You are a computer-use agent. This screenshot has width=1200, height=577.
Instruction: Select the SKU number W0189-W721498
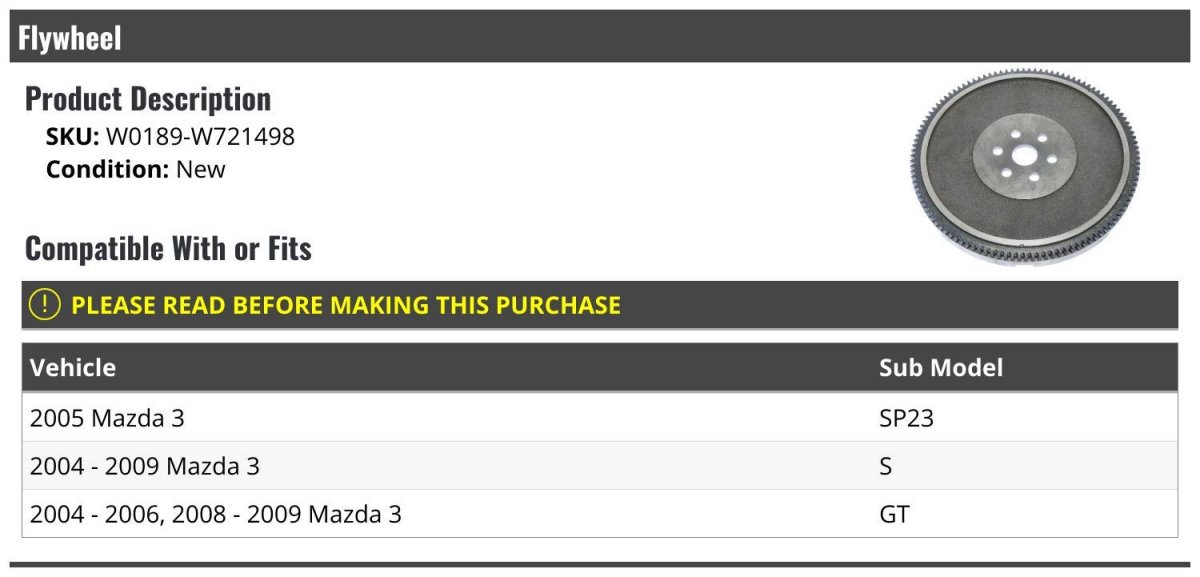tap(200, 137)
